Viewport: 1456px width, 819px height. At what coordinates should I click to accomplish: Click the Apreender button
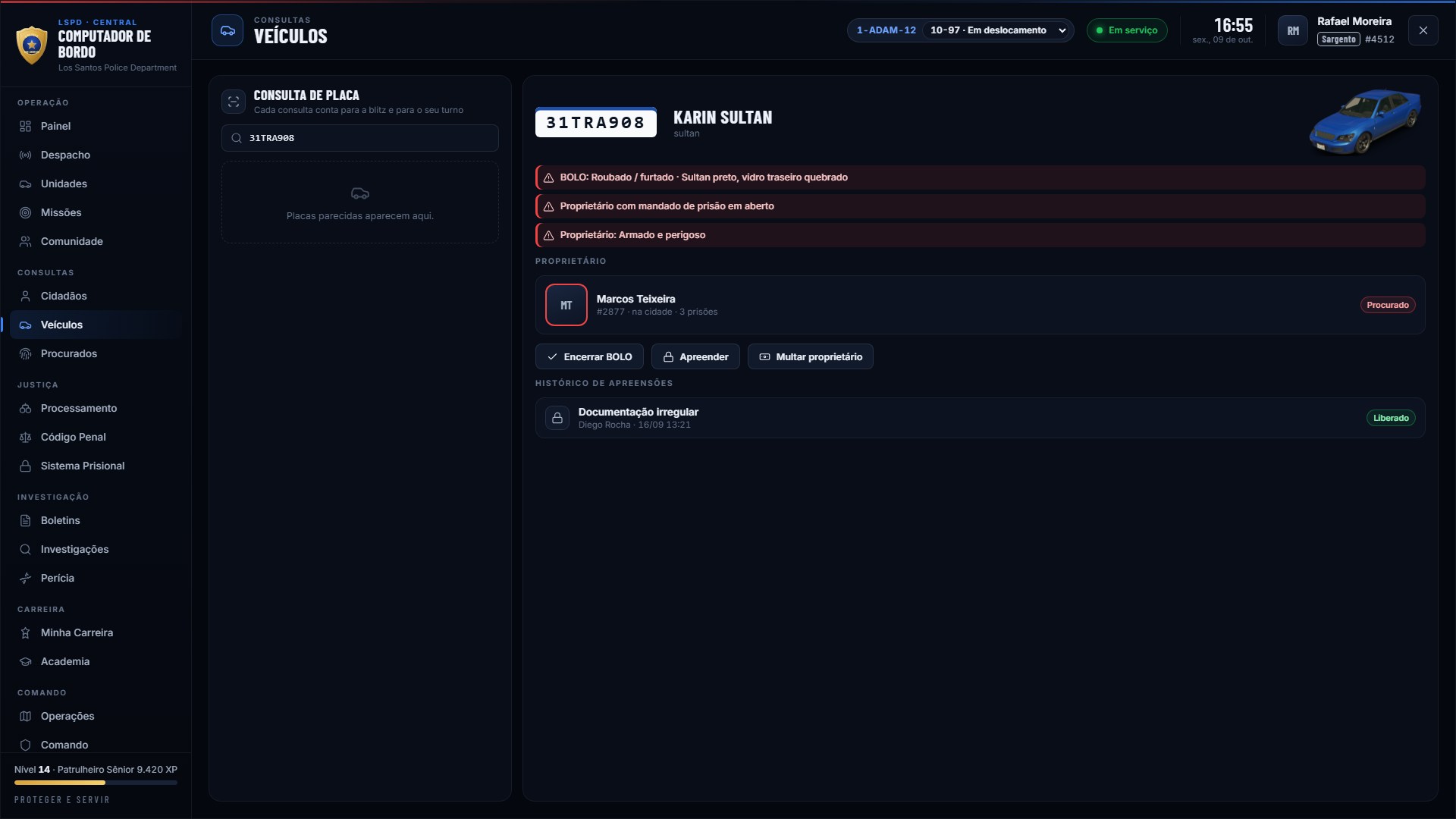pos(695,356)
